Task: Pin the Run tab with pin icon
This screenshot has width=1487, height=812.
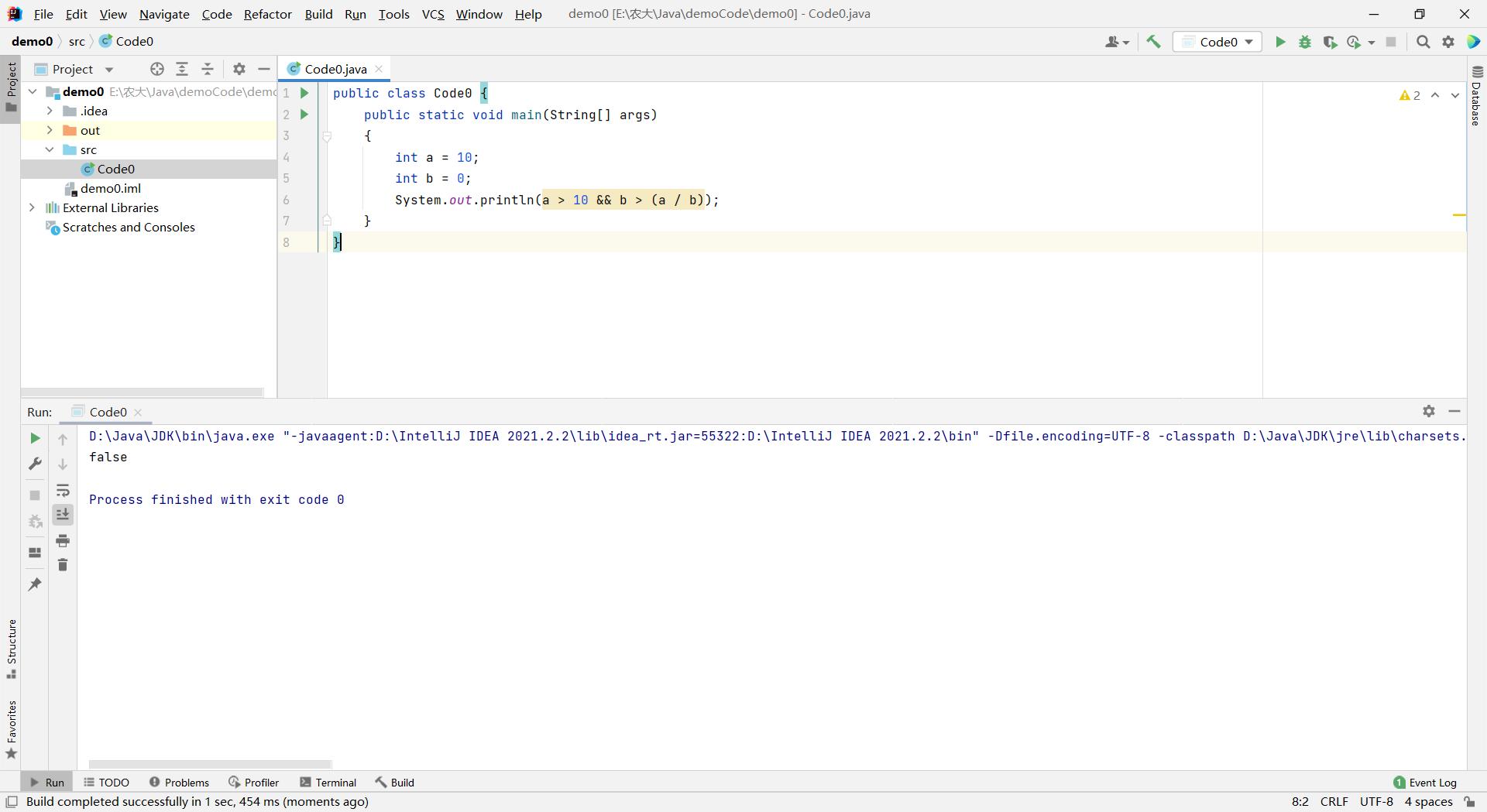Action: click(x=35, y=584)
